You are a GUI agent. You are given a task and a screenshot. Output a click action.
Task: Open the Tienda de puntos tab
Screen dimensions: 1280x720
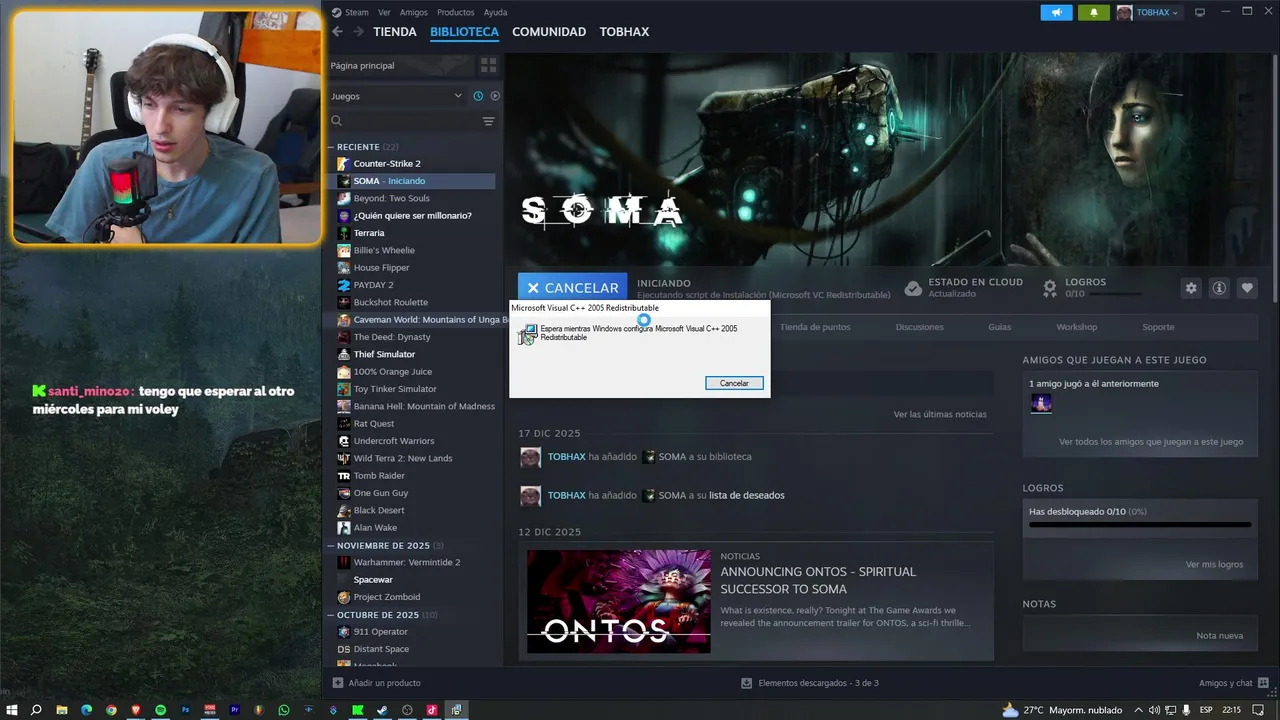815,327
